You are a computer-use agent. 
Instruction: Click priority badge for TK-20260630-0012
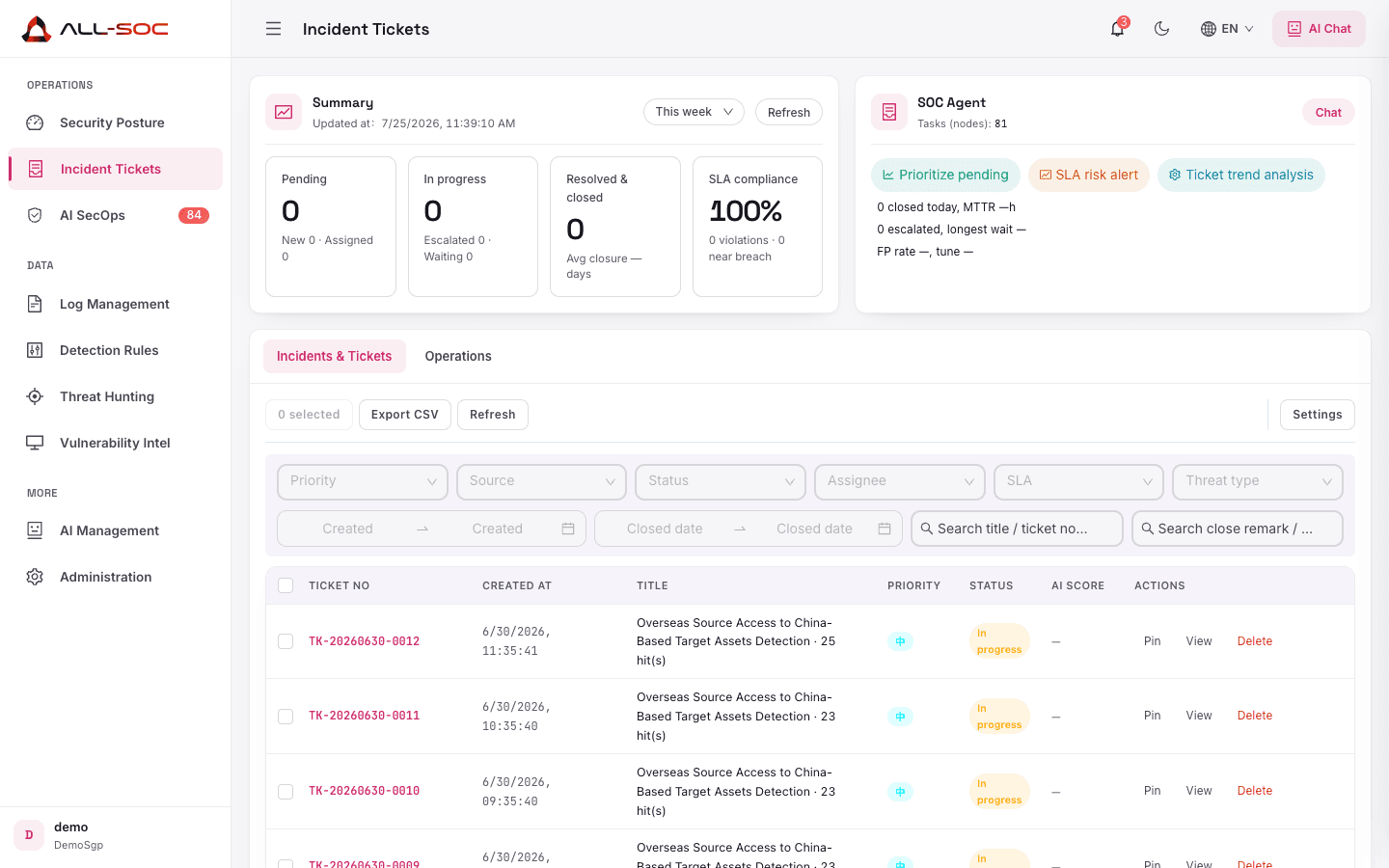pos(900,641)
